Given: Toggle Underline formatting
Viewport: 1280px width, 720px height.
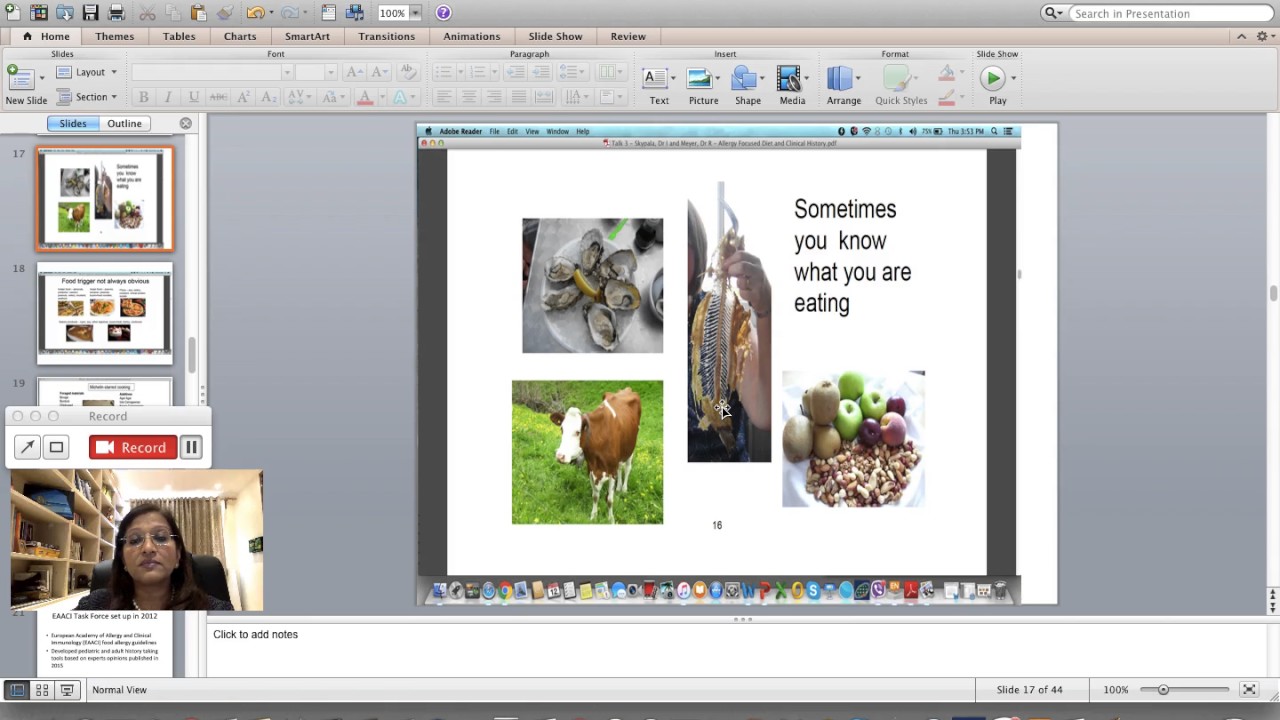Looking at the screenshot, I should pos(193,97).
